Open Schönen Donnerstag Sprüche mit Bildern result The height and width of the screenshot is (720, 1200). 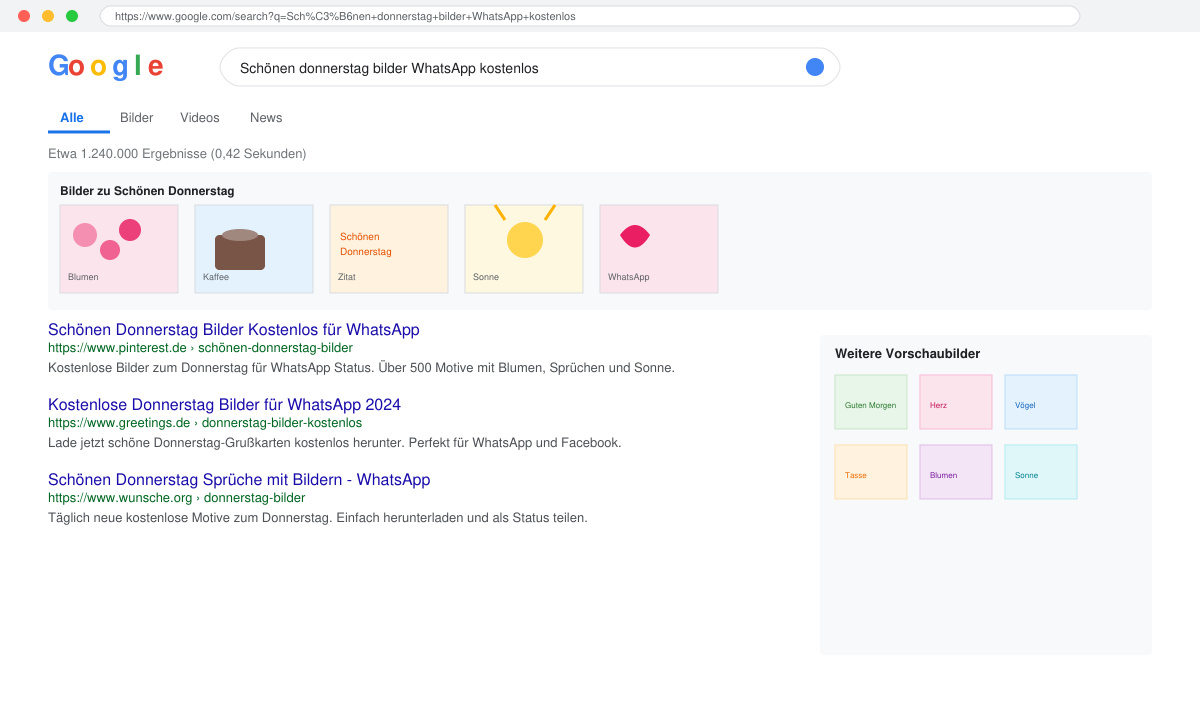click(x=239, y=480)
